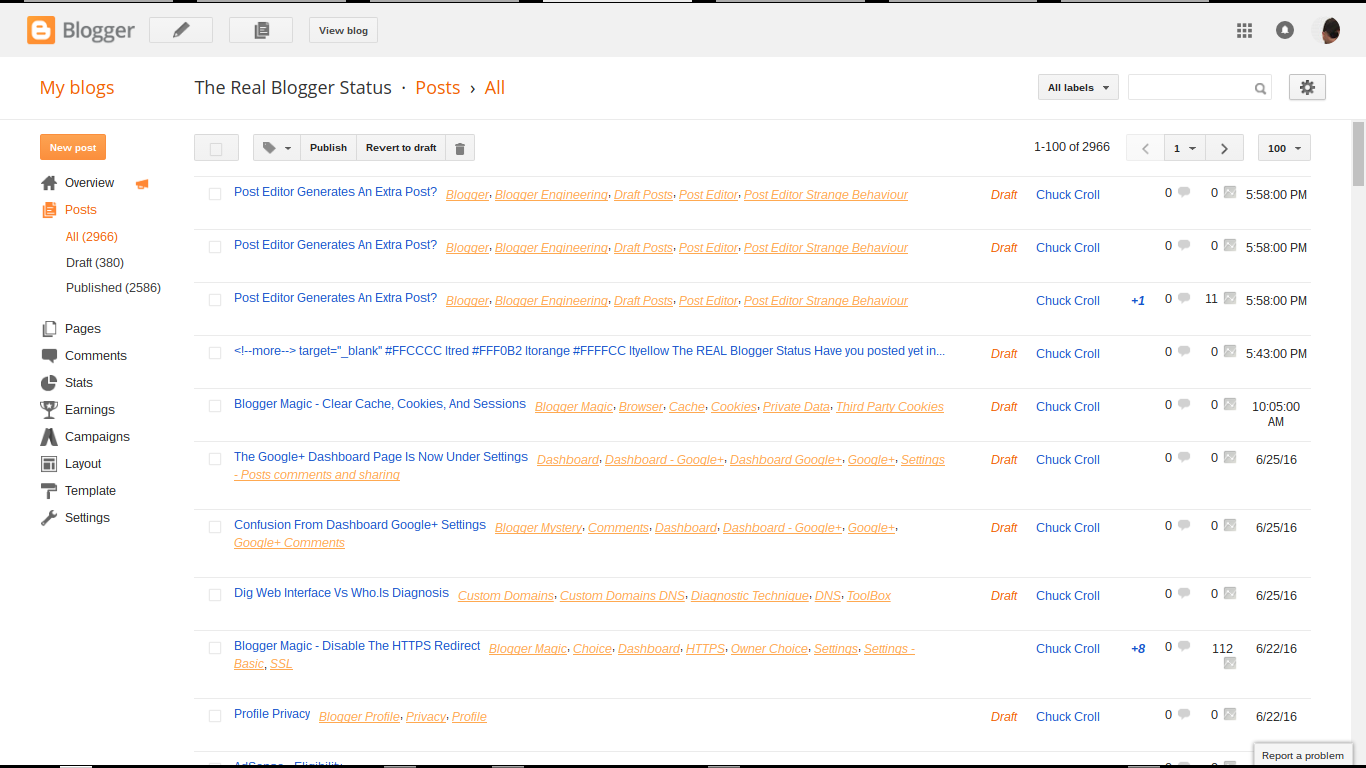Screen dimensions: 1366x768
Task: Click the Blogger logo icon
Action: tap(41, 30)
